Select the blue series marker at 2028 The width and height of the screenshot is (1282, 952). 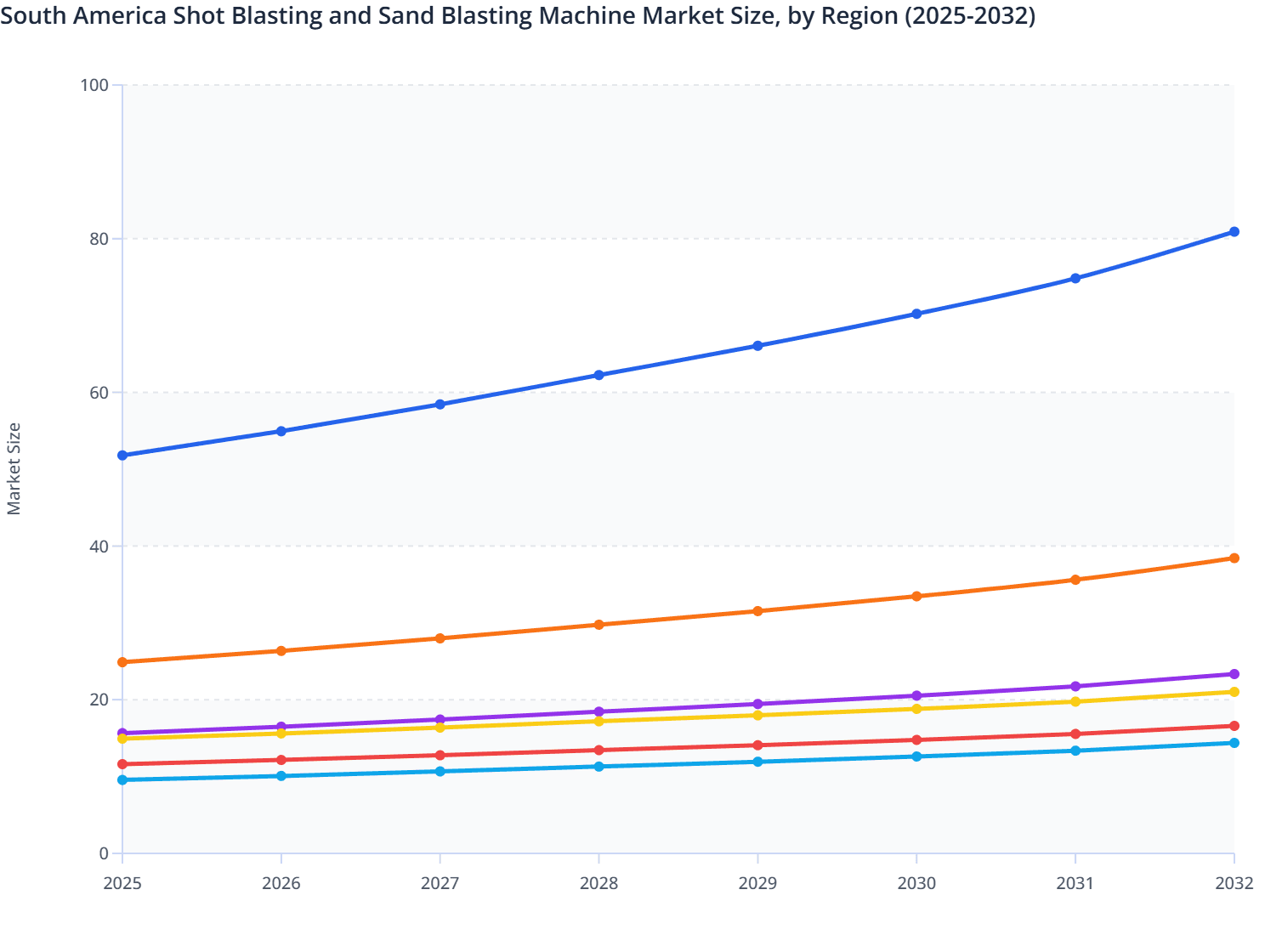click(x=599, y=374)
